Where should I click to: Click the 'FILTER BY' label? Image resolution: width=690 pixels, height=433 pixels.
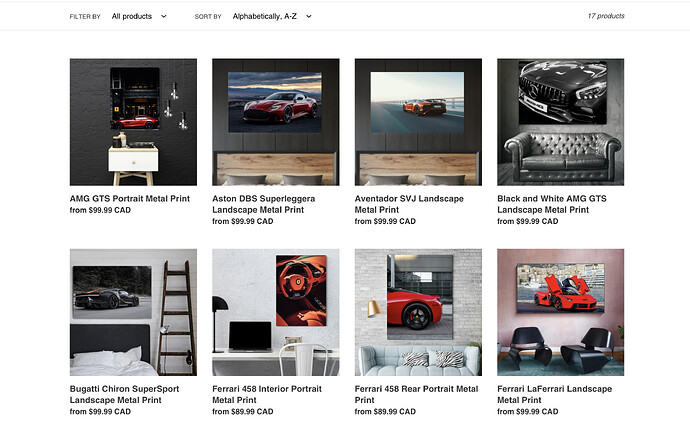click(x=85, y=17)
